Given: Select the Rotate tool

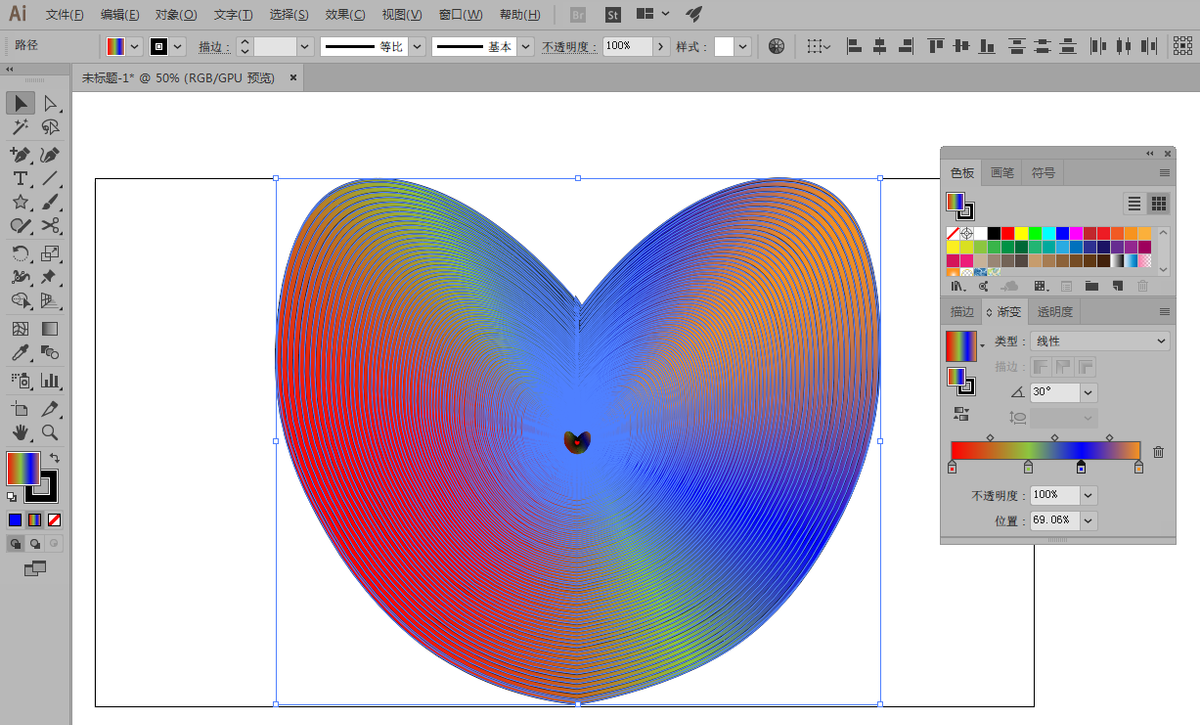Looking at the screenshot, I should point(20,253).
